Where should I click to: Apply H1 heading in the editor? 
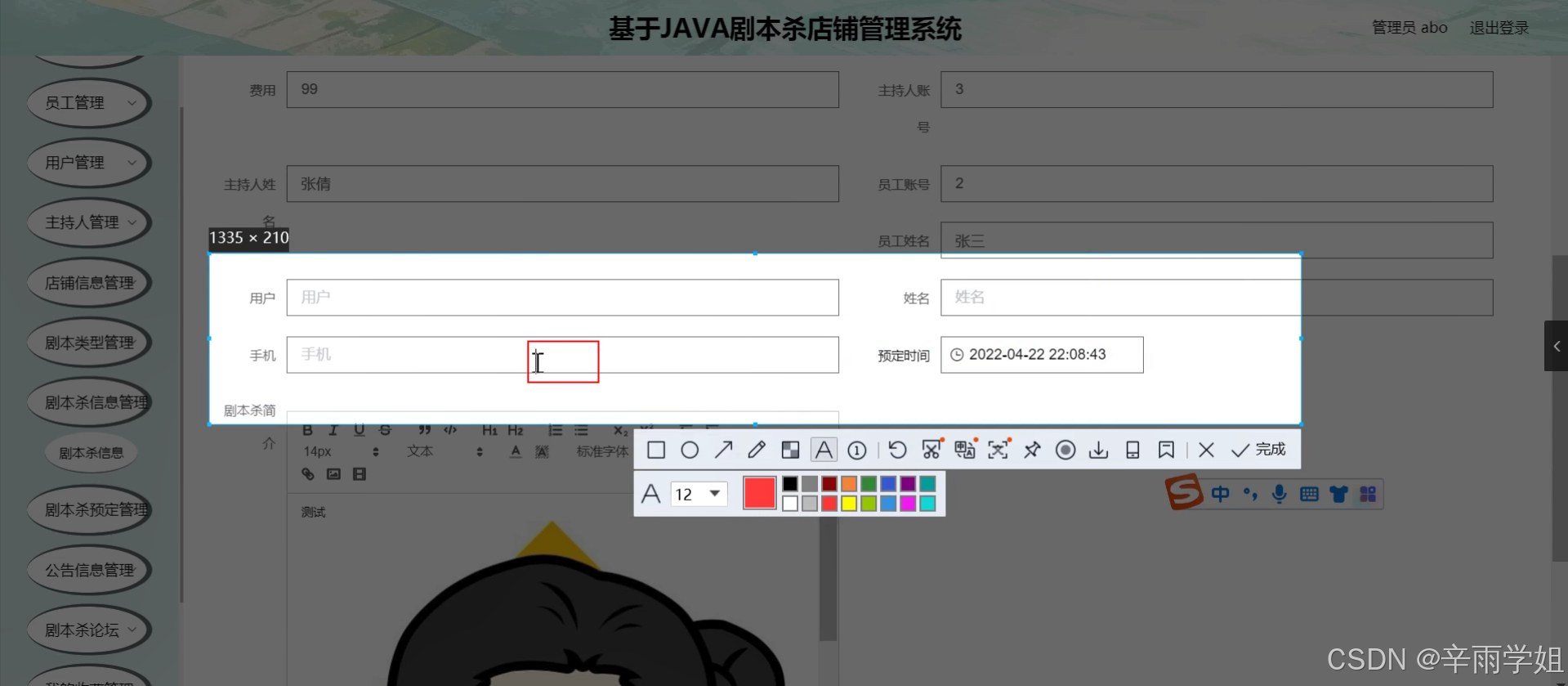click(x=489, y=430)
